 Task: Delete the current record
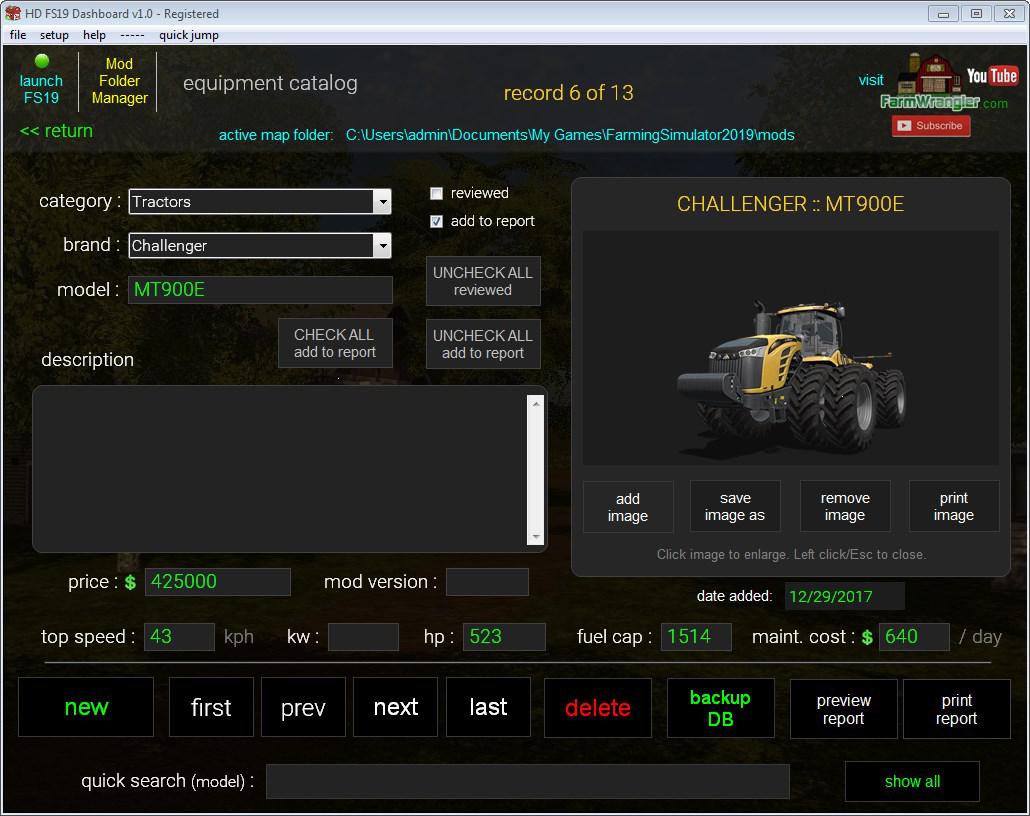pos(597,708)
